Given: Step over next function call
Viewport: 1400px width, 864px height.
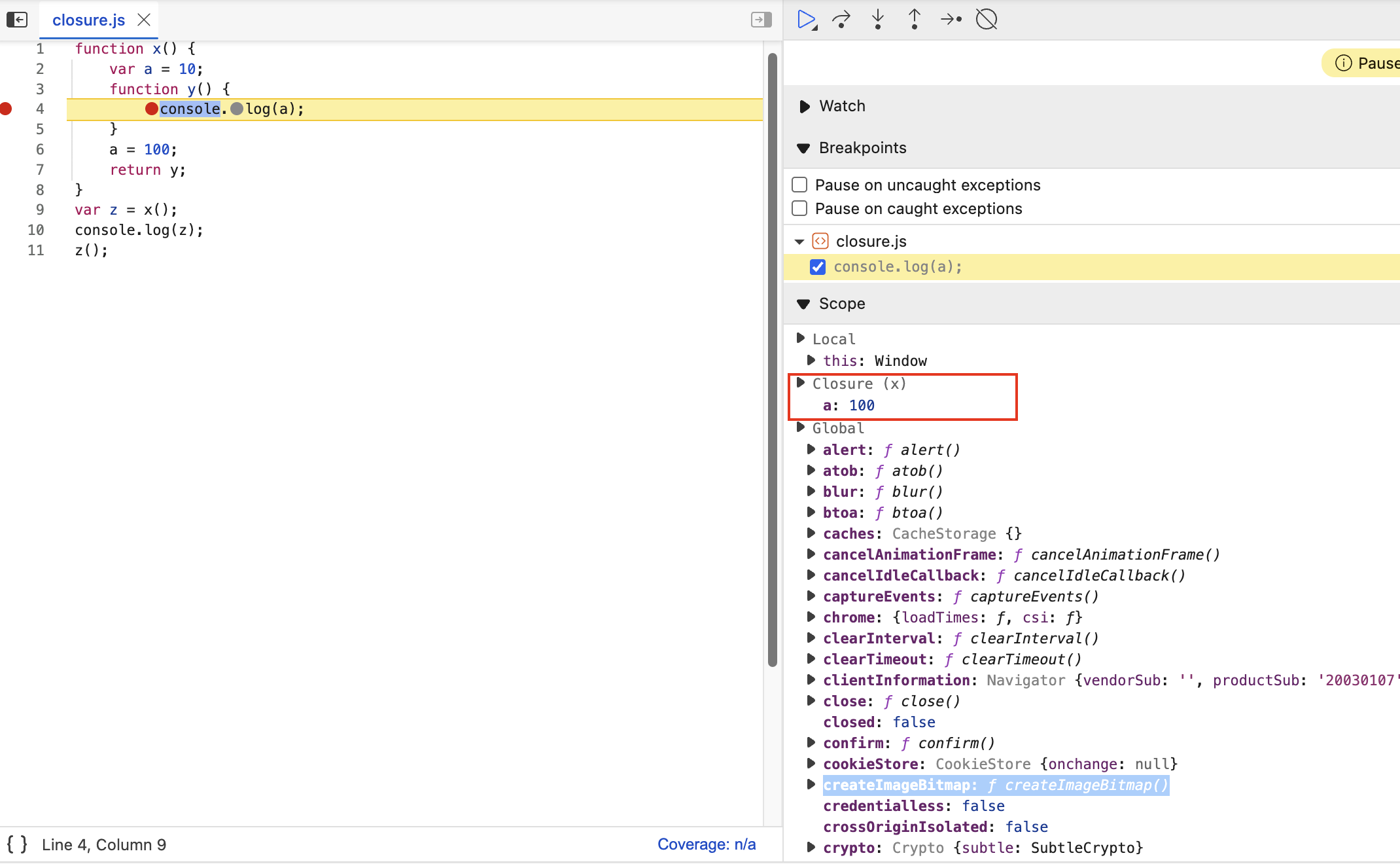Looking at the screenshot, I should 841,20.
